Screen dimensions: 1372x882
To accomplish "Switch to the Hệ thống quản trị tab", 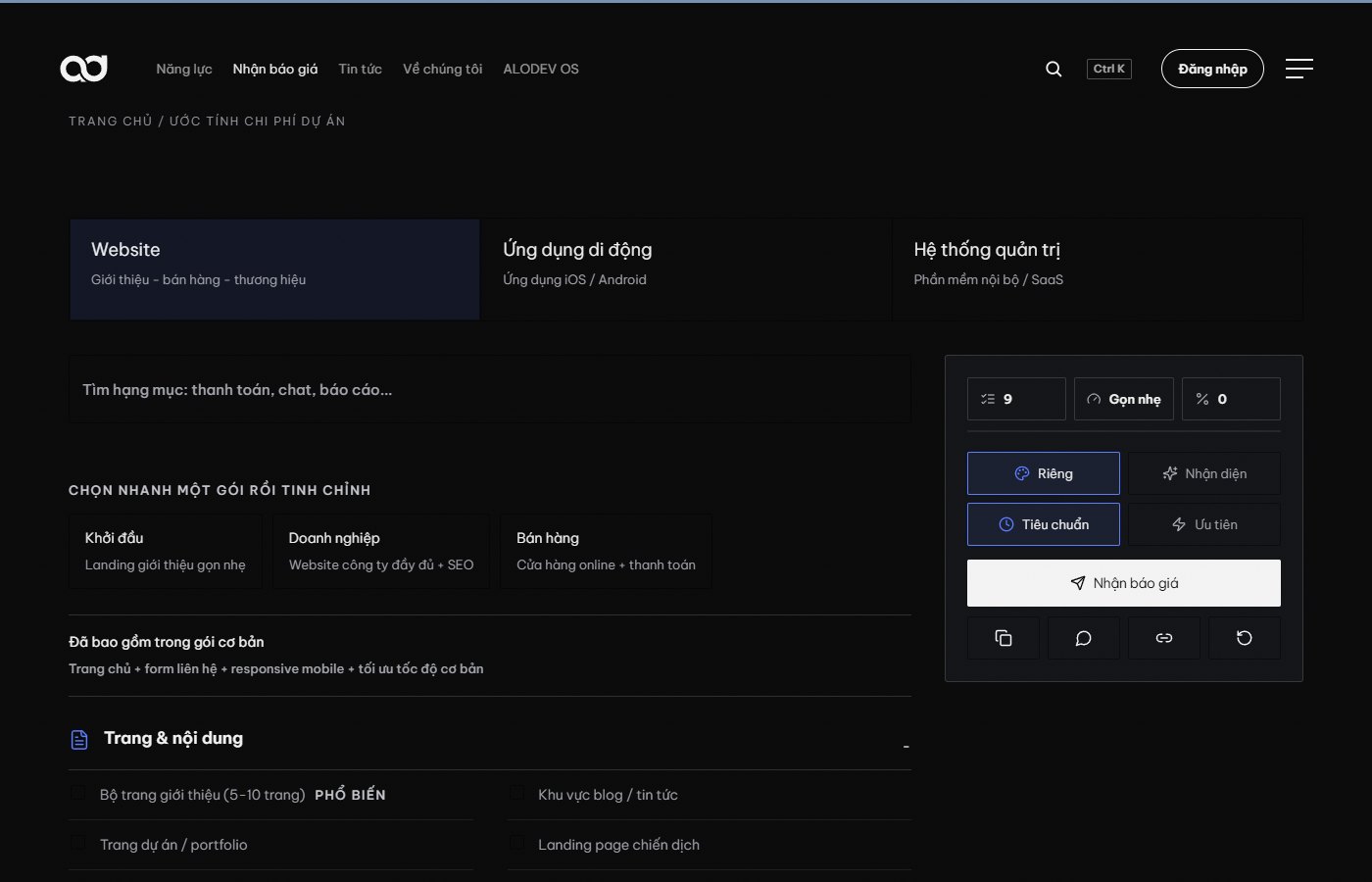I will [x=1098, y=269].
